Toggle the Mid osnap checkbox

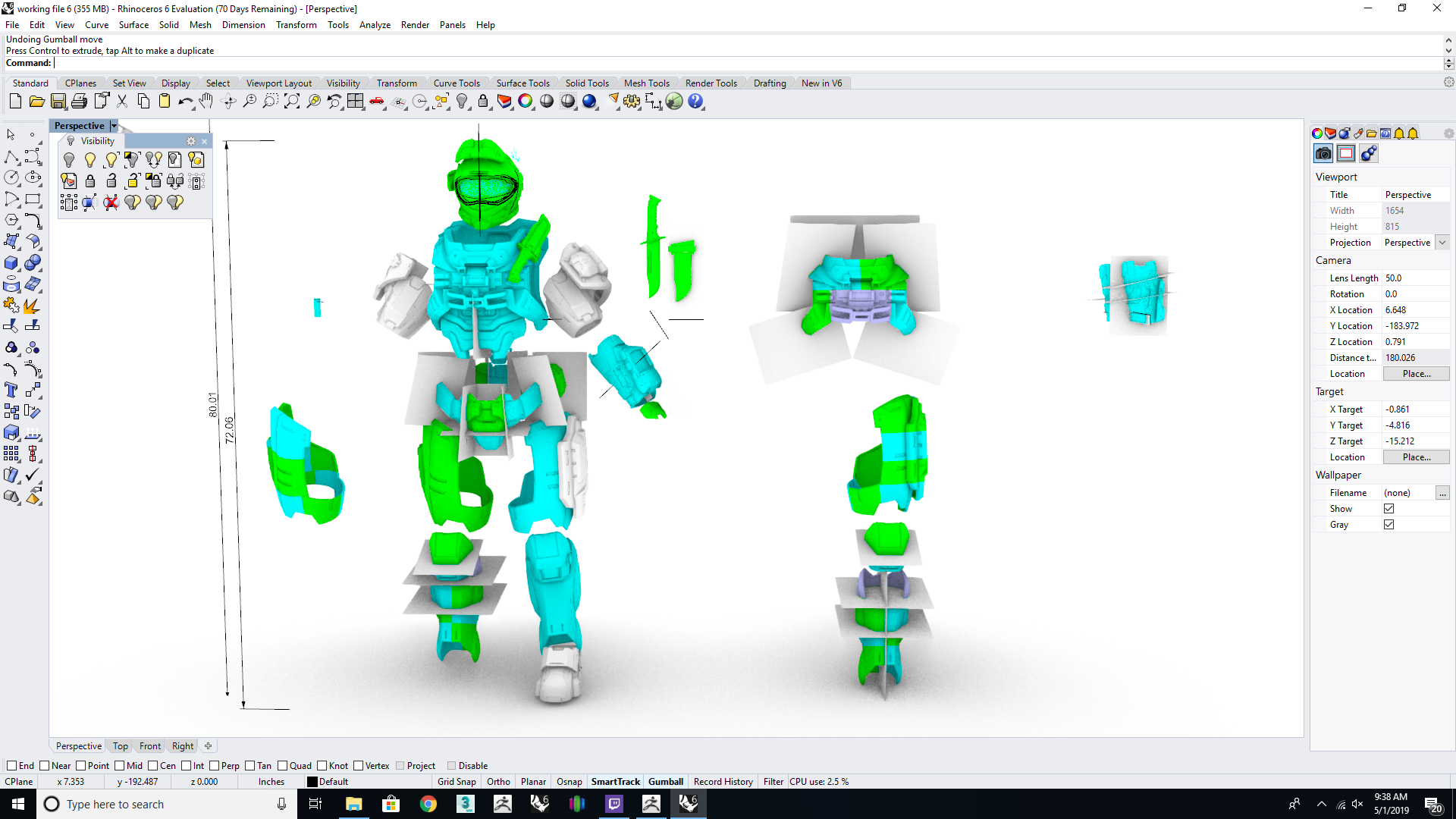click(x=120, y=766)
